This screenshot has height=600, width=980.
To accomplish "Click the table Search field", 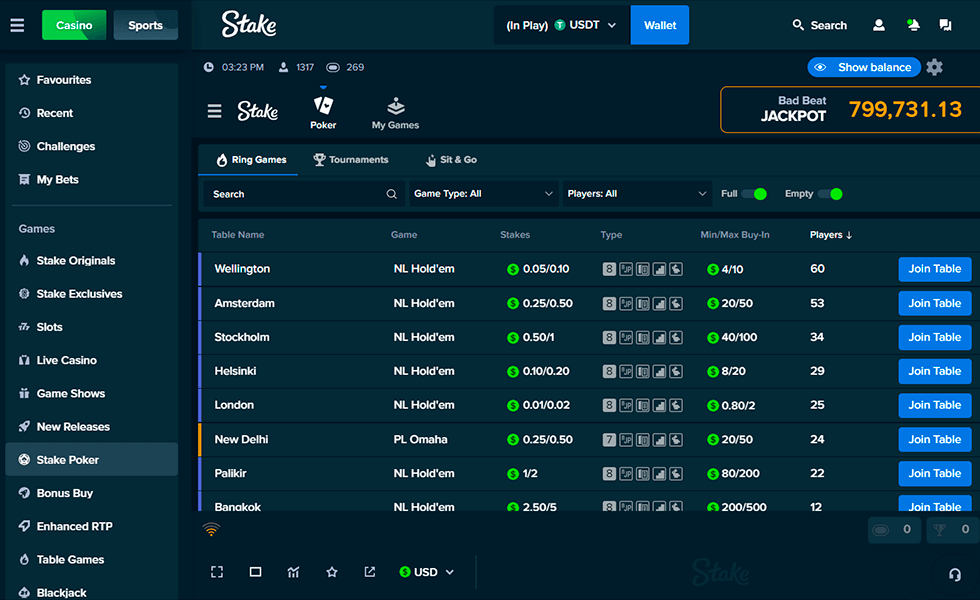I will click(304, 194).
